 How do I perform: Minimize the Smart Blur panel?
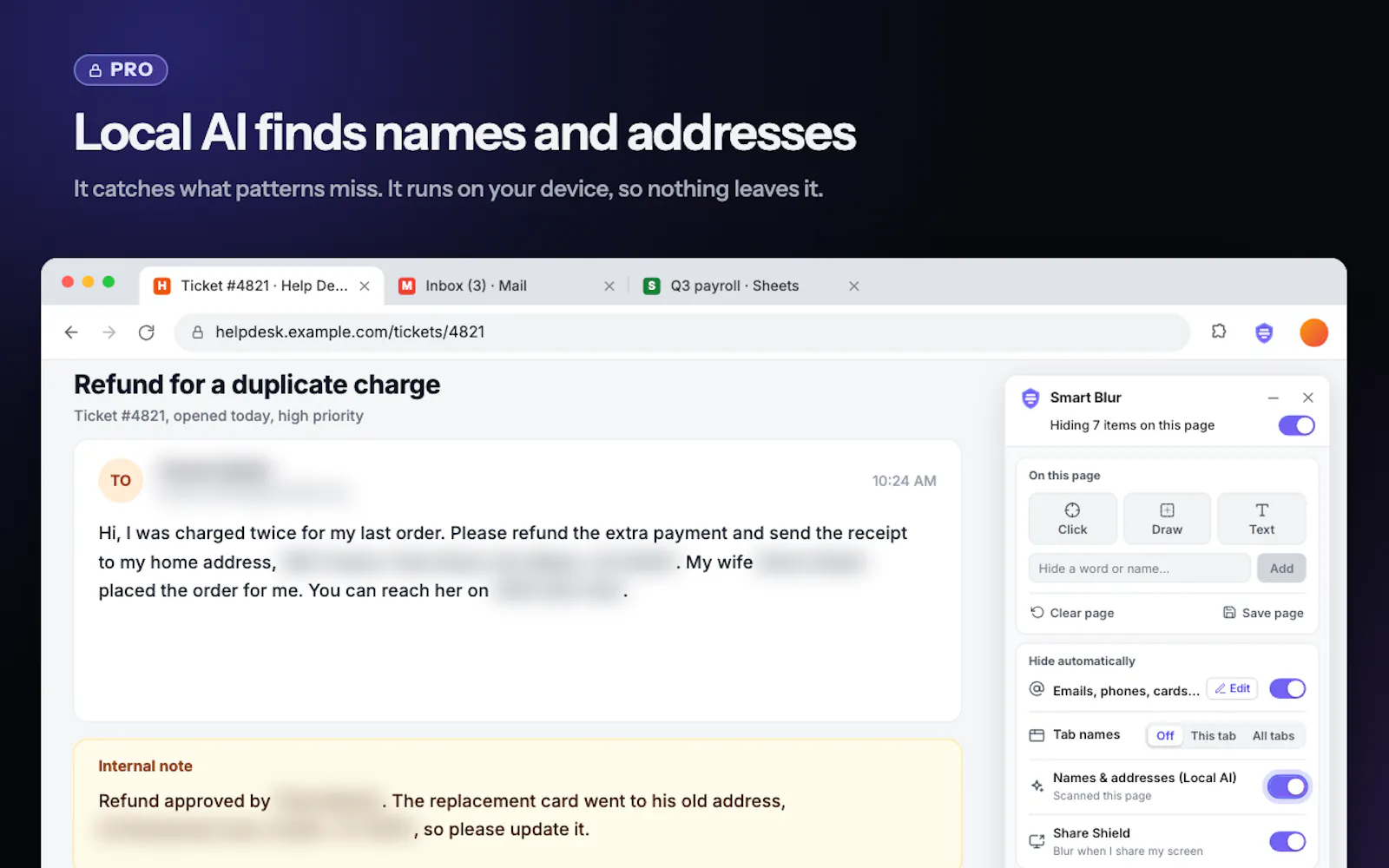(1273, 398)
